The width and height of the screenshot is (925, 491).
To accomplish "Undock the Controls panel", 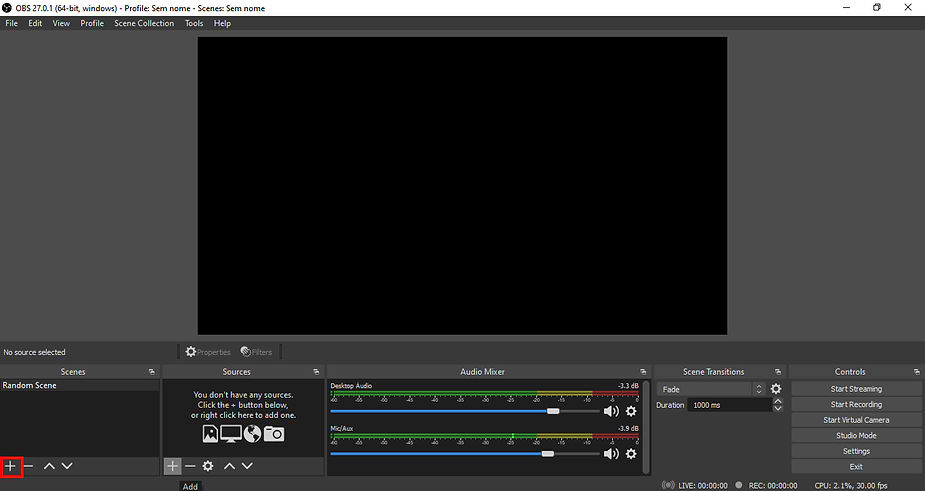I will pos(916,372).
